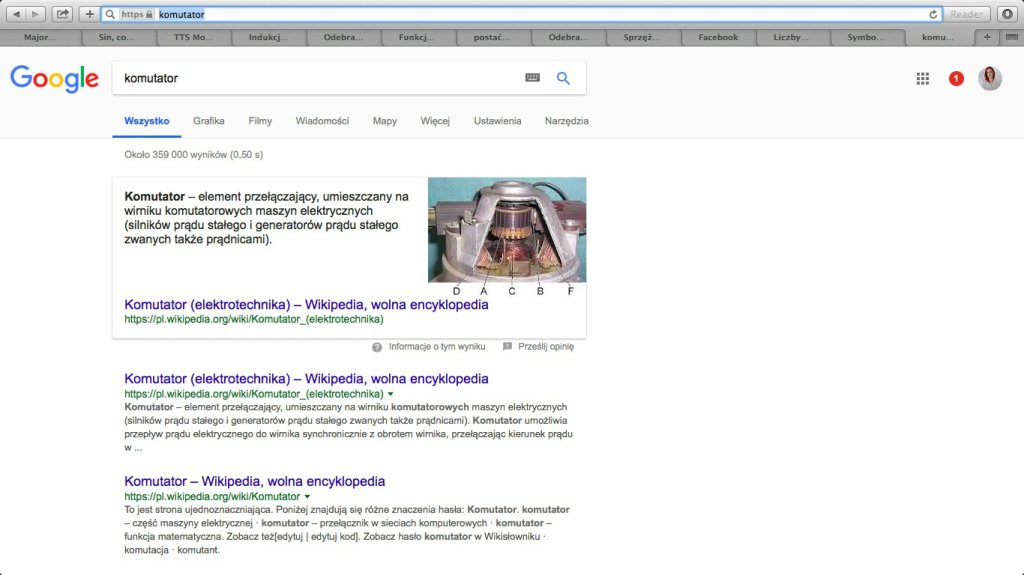Select the Wszystko search tab
The width and height of the screenshot is (1024, 575).
tap(147, 121)
